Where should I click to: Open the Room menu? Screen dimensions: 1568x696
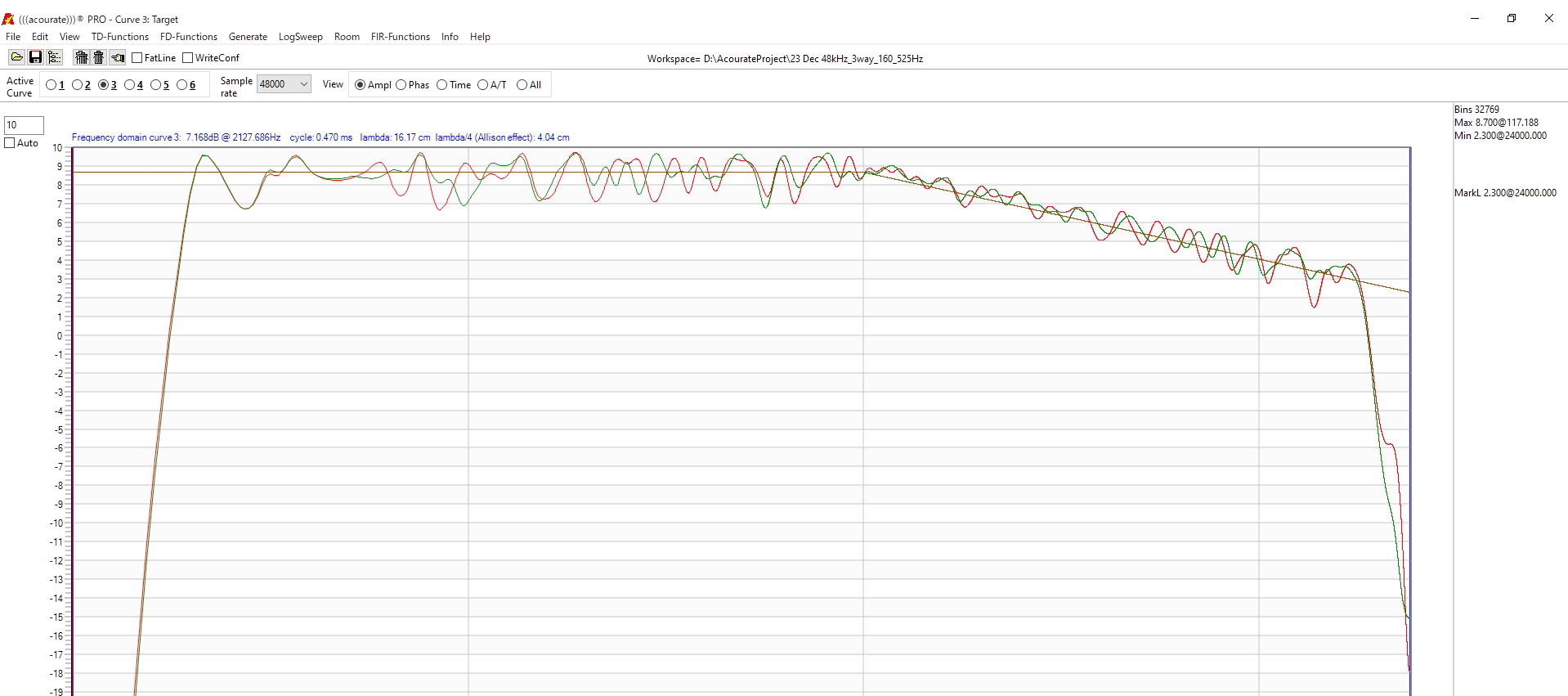pyautogui.click(x=347, y=37)
